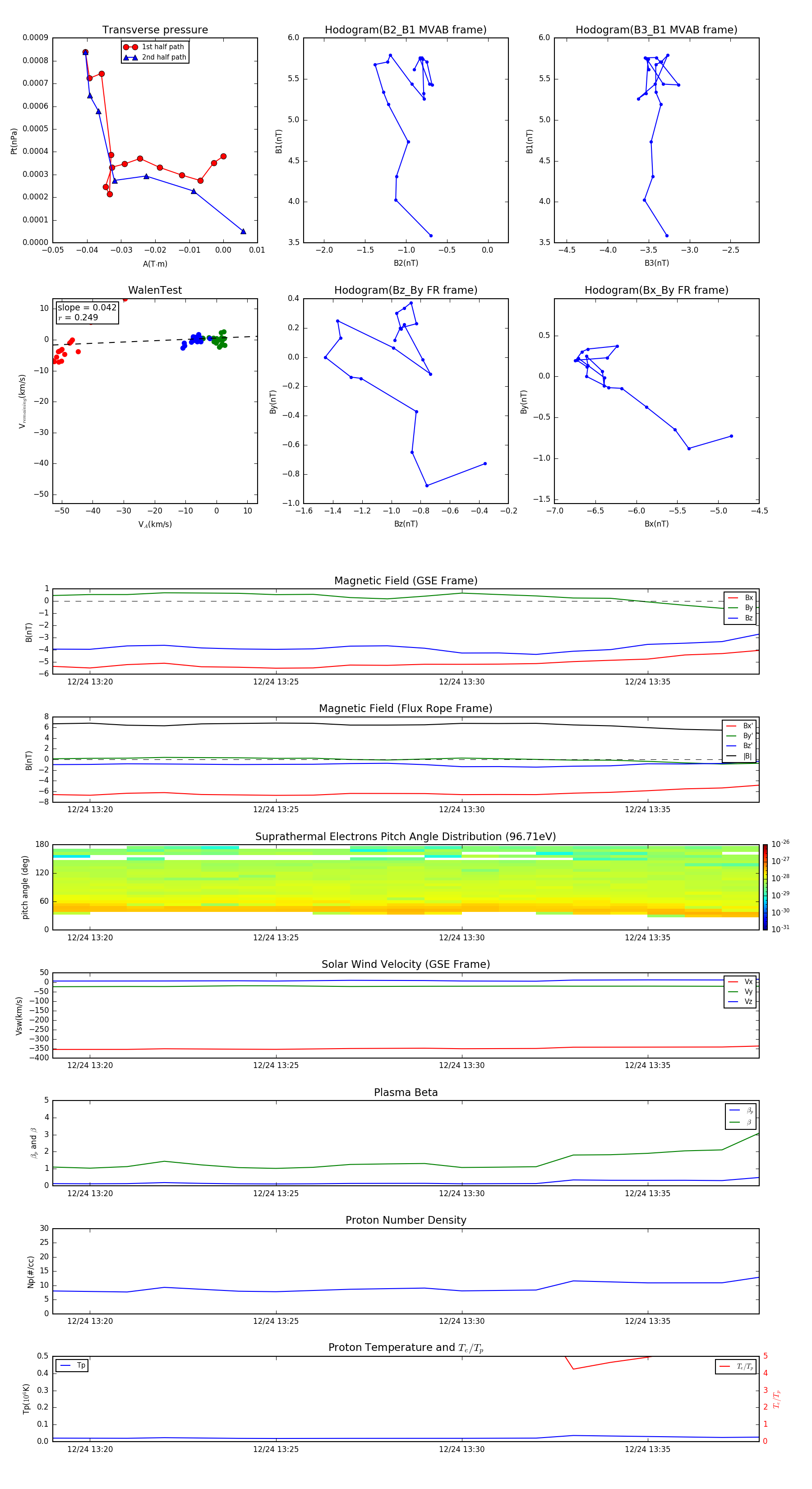Screen dimensions: 812x1489
Task: Click '12/24 13:25' tick under Solar Wind Velocity
Action: point(276,1065)
